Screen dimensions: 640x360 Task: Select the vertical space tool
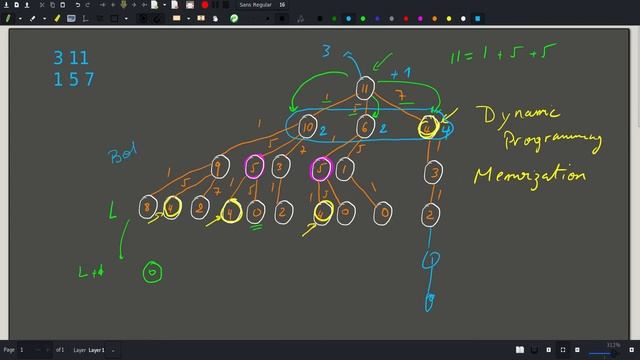pos(201,18)
